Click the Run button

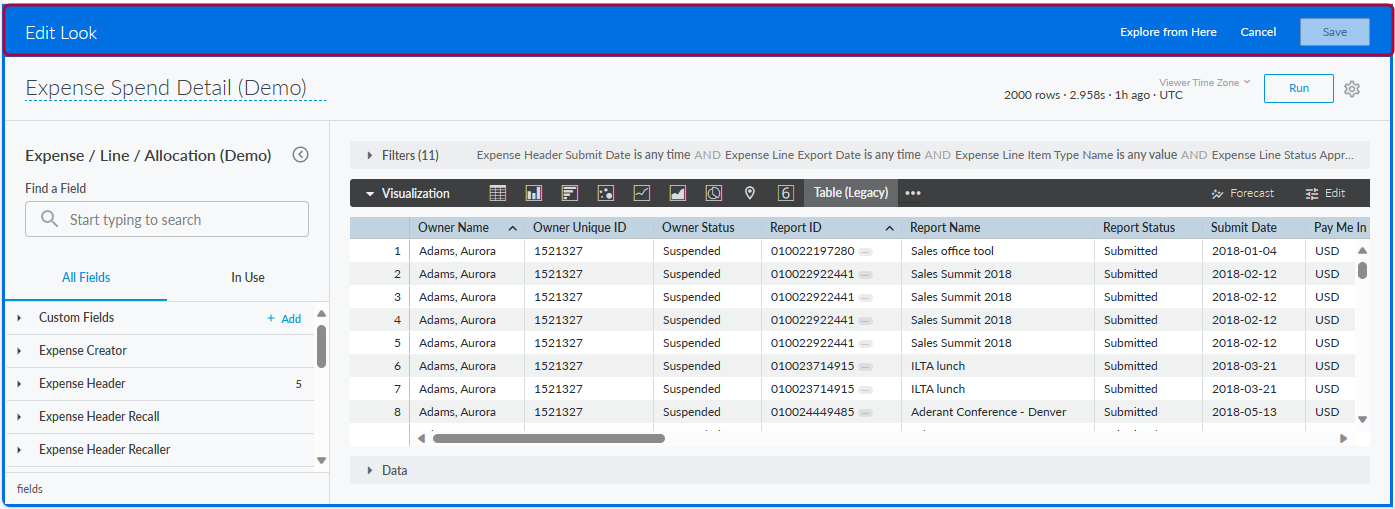click(1298, 88)
